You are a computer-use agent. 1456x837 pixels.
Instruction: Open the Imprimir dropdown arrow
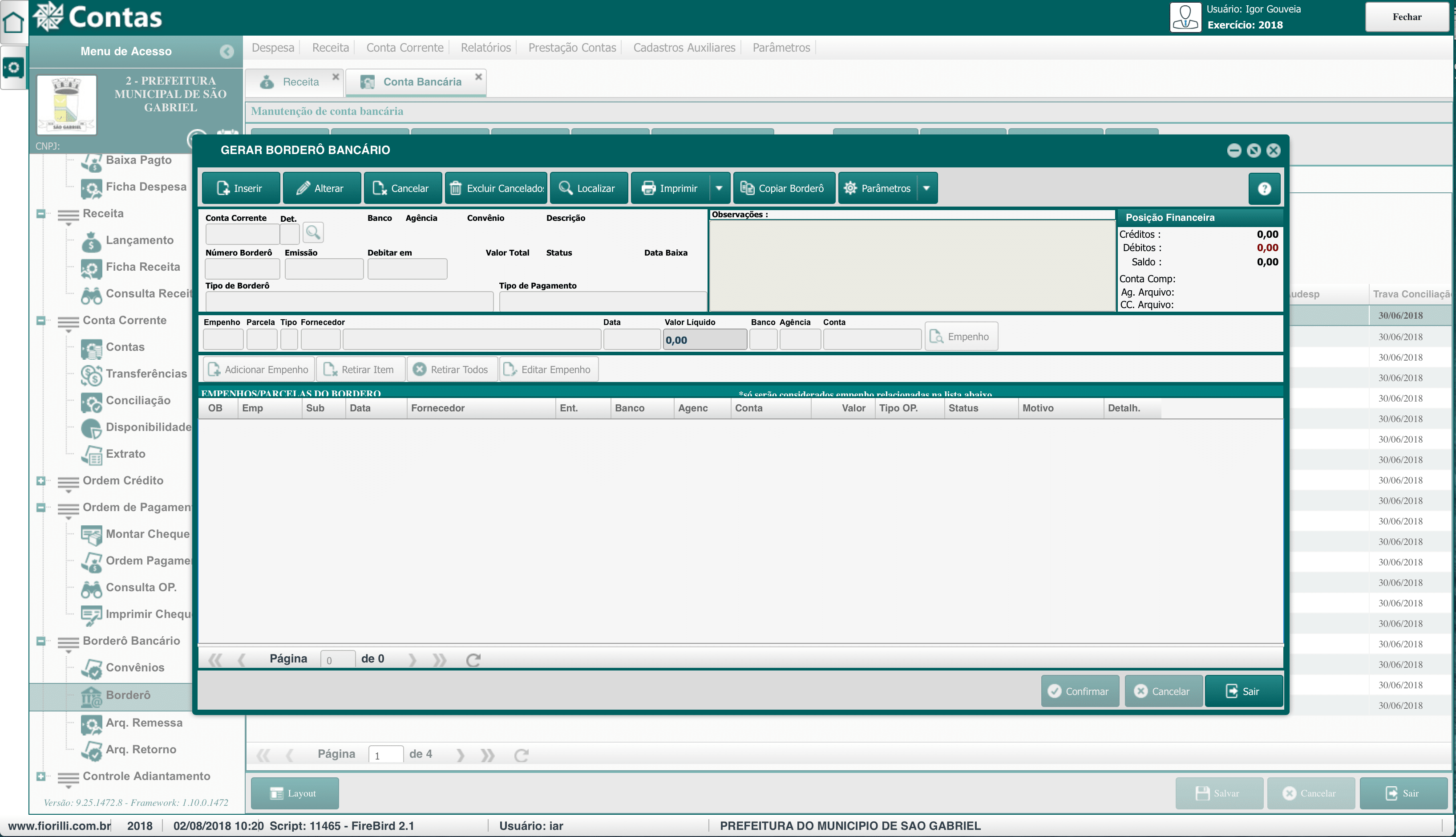point(719,188)
